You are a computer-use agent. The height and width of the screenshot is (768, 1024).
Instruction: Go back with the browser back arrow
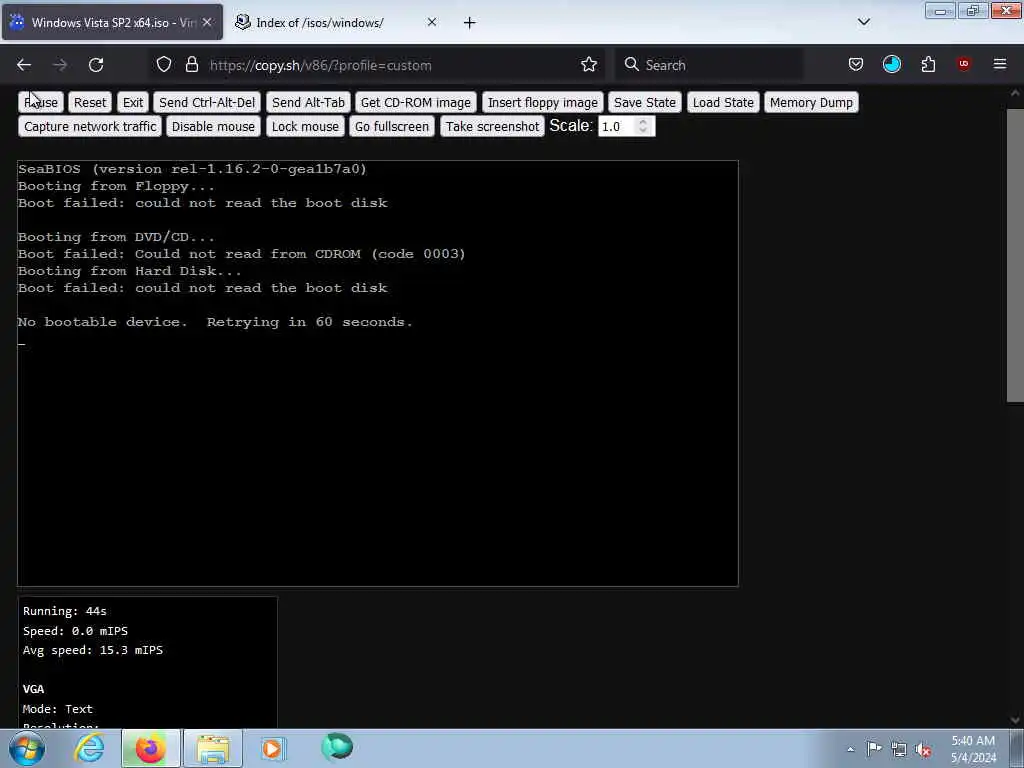coord(24,65)
